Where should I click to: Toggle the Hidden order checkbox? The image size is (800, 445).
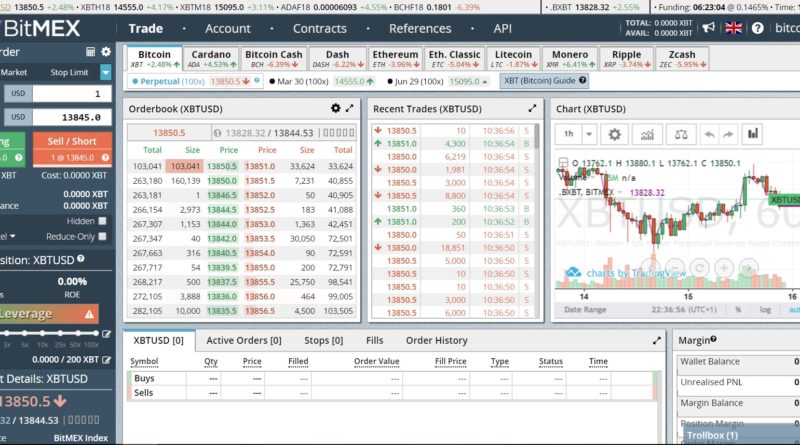pos(102,221)
